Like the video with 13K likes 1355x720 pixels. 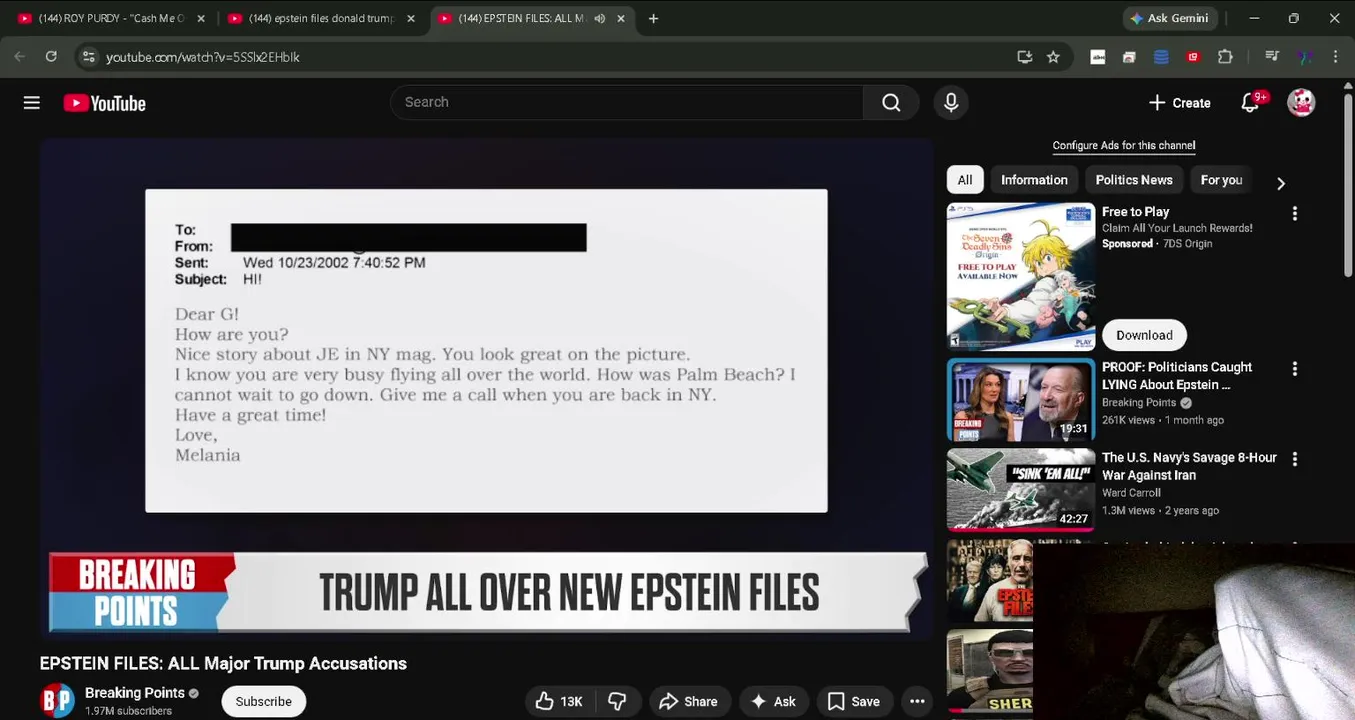click(558, 701)
